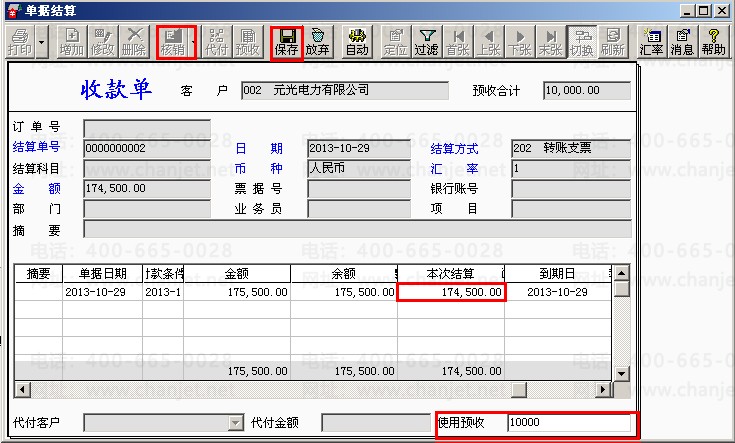Click the 票据号 field
This screenshot has width=735, height=443.
pos(359,188)
